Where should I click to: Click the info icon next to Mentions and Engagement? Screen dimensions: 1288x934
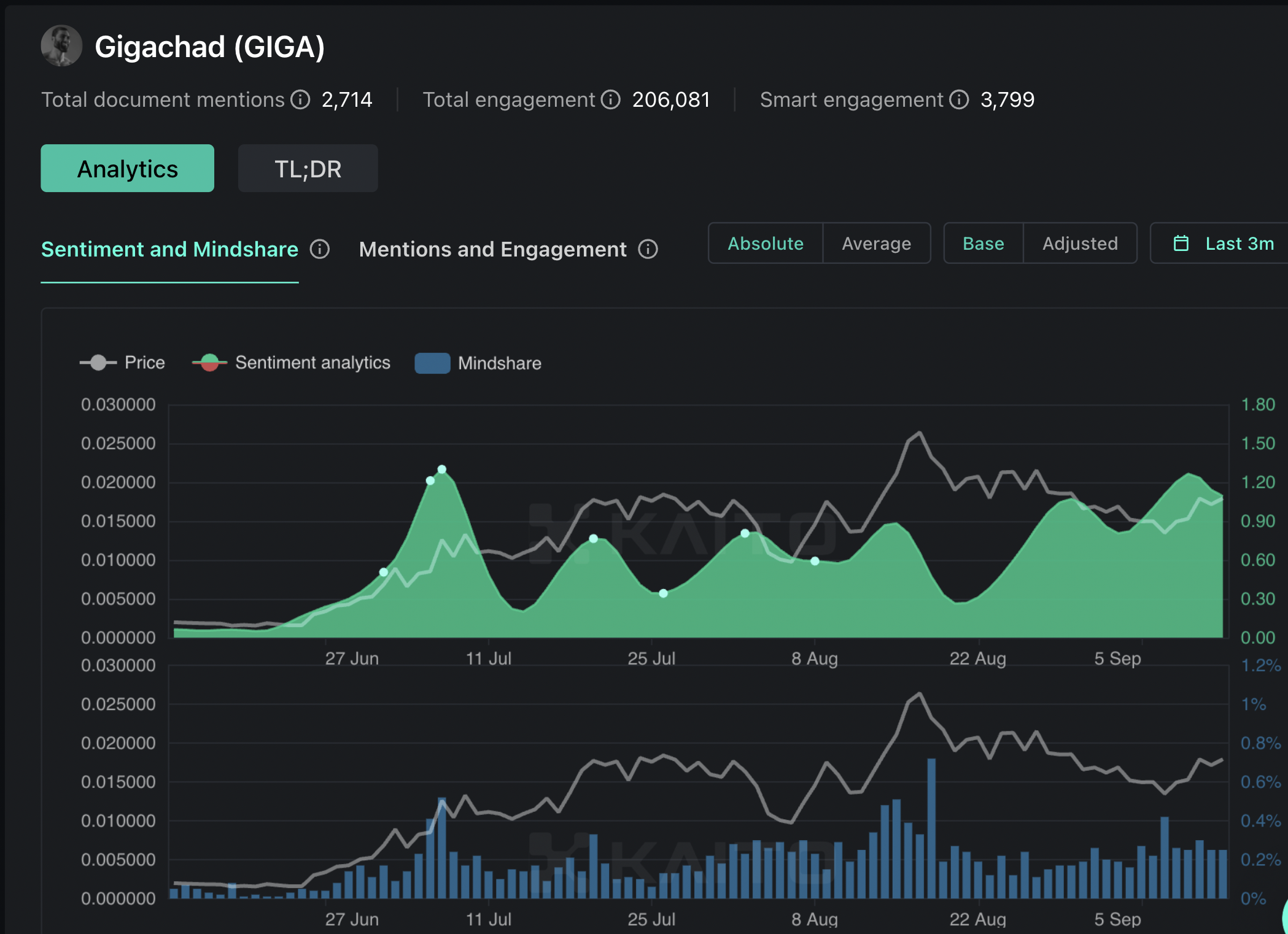648,250
